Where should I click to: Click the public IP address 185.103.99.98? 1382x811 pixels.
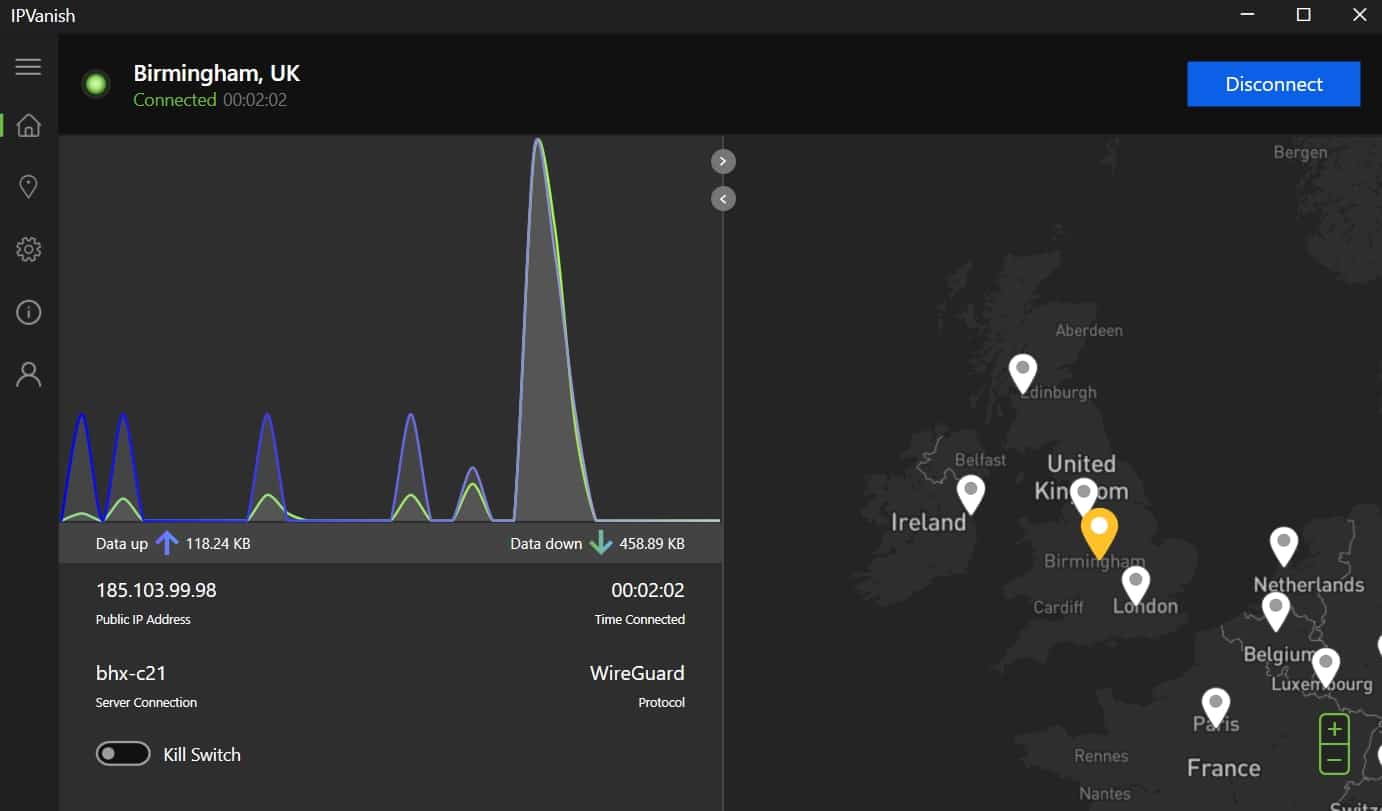(156, 590)
